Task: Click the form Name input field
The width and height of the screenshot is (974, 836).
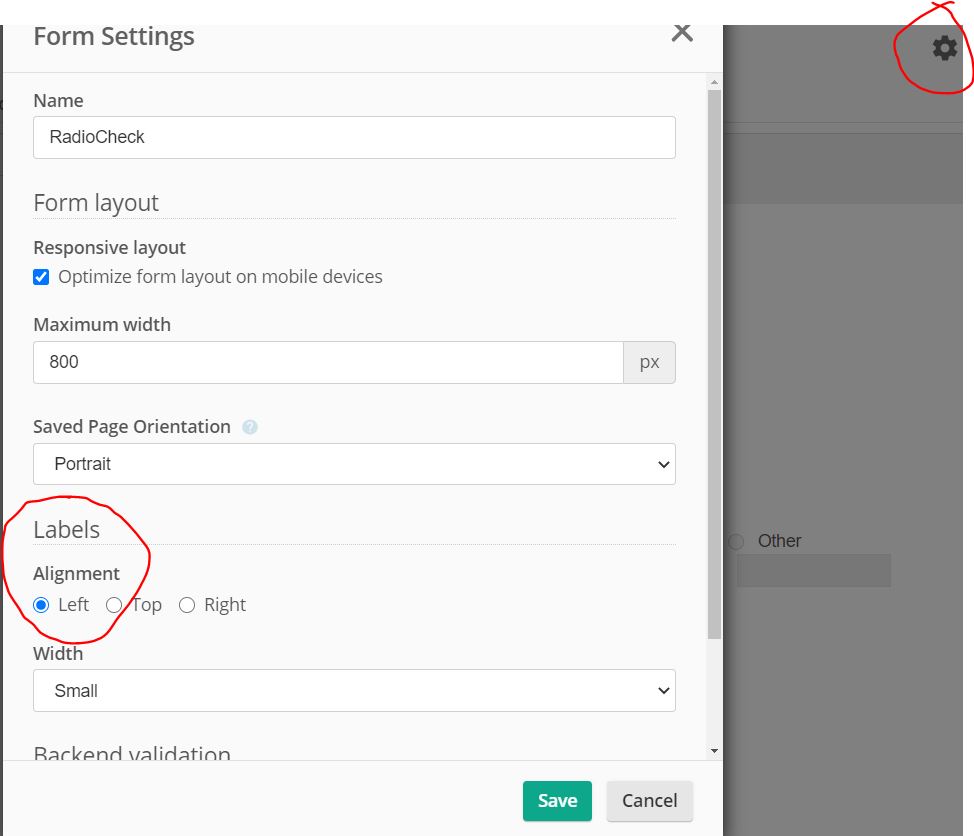Action: [x=354, y=137]
